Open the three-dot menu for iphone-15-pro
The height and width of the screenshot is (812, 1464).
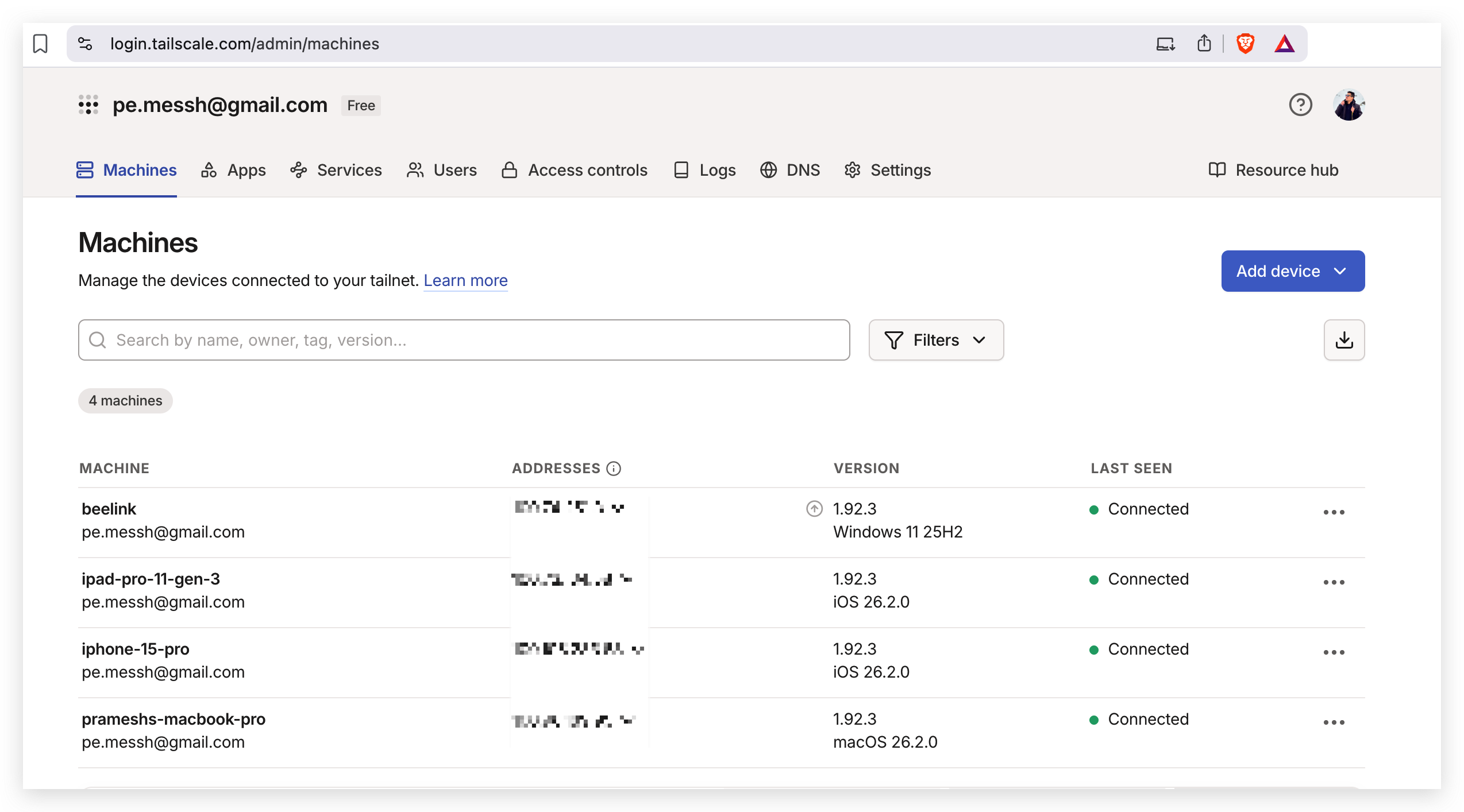[x=1334, y=652]
